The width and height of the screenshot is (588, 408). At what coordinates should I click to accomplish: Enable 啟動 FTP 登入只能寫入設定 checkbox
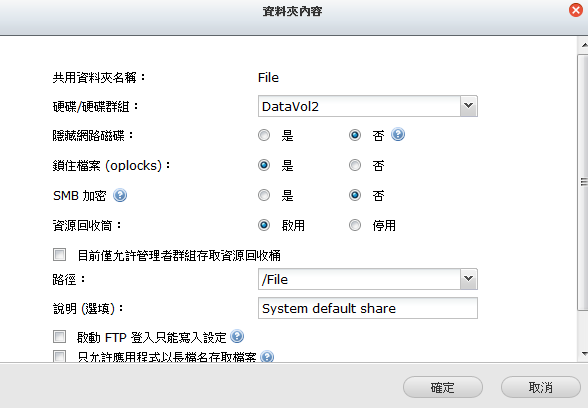pos(59,336)
